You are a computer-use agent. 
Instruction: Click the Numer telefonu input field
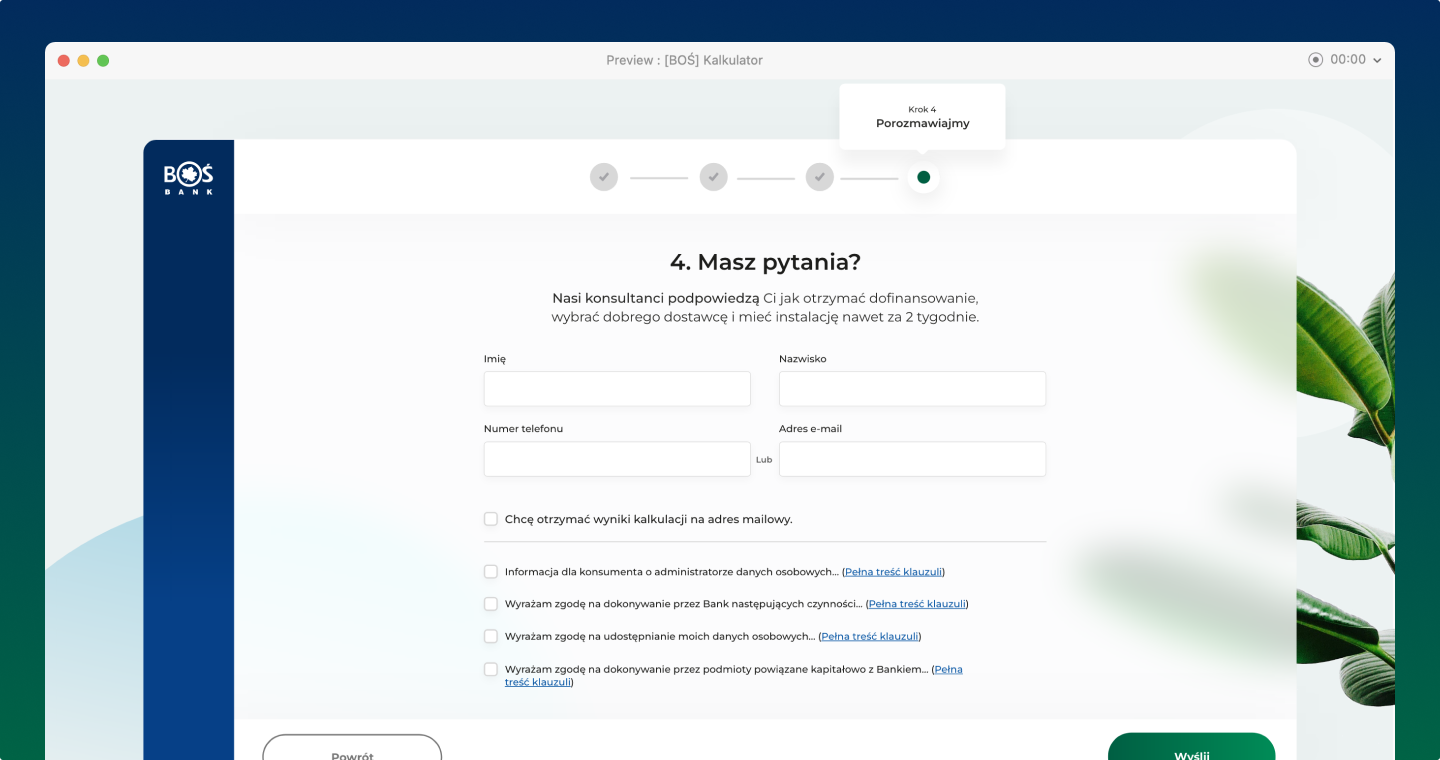coord(617,459)
